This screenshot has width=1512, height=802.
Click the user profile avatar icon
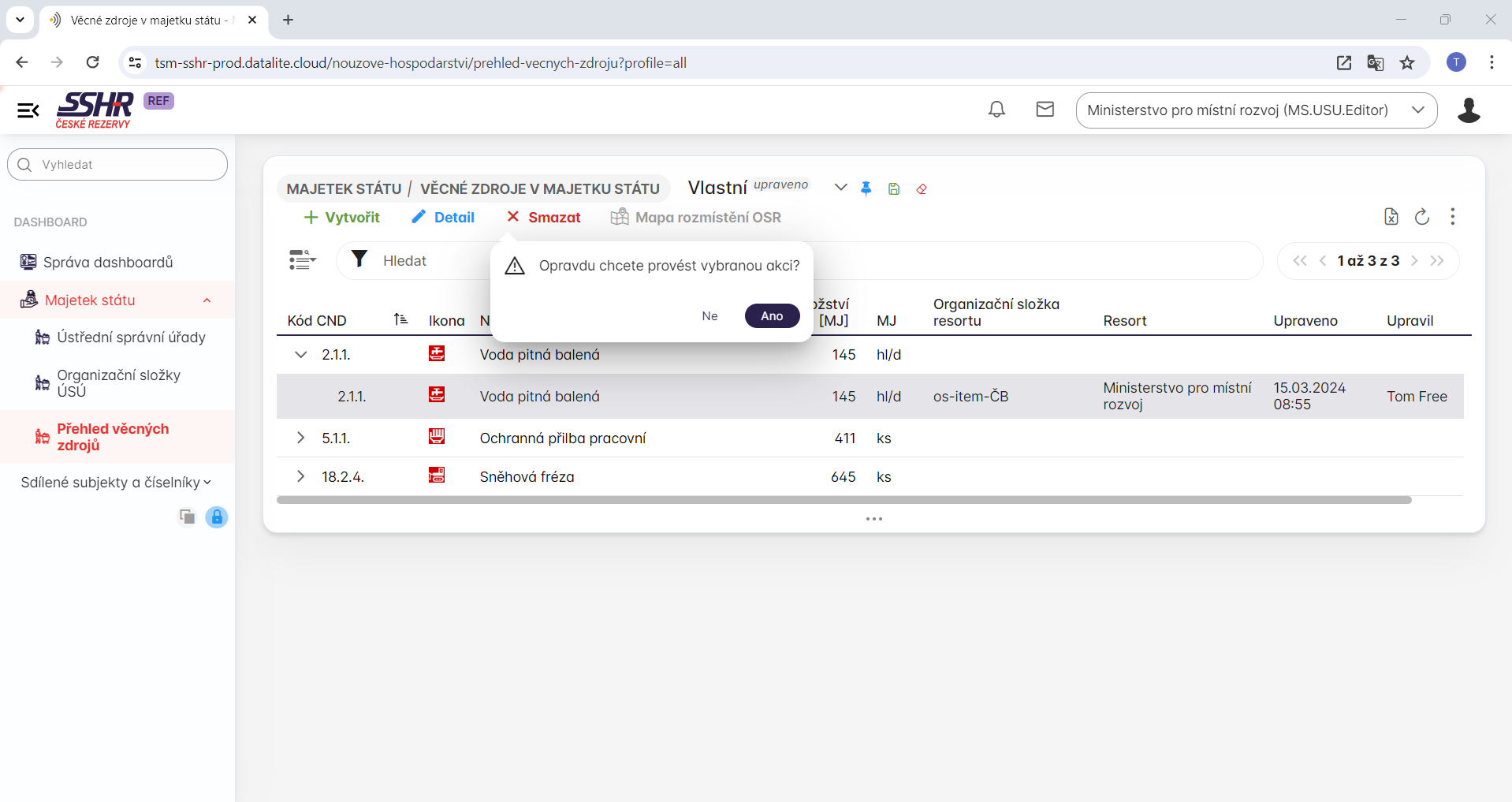coord(1468,110)
